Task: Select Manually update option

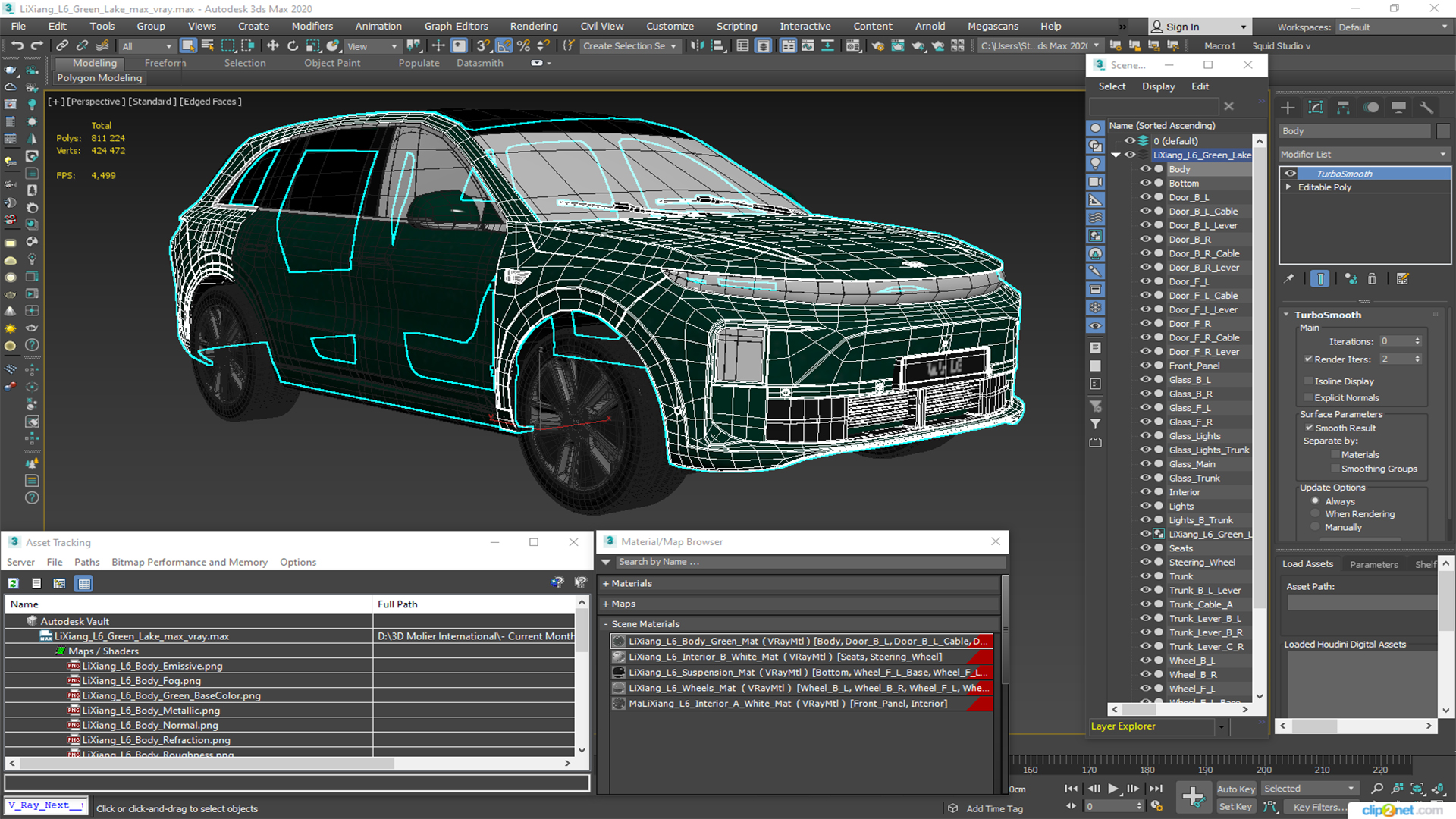Action: click(1315, 528)
